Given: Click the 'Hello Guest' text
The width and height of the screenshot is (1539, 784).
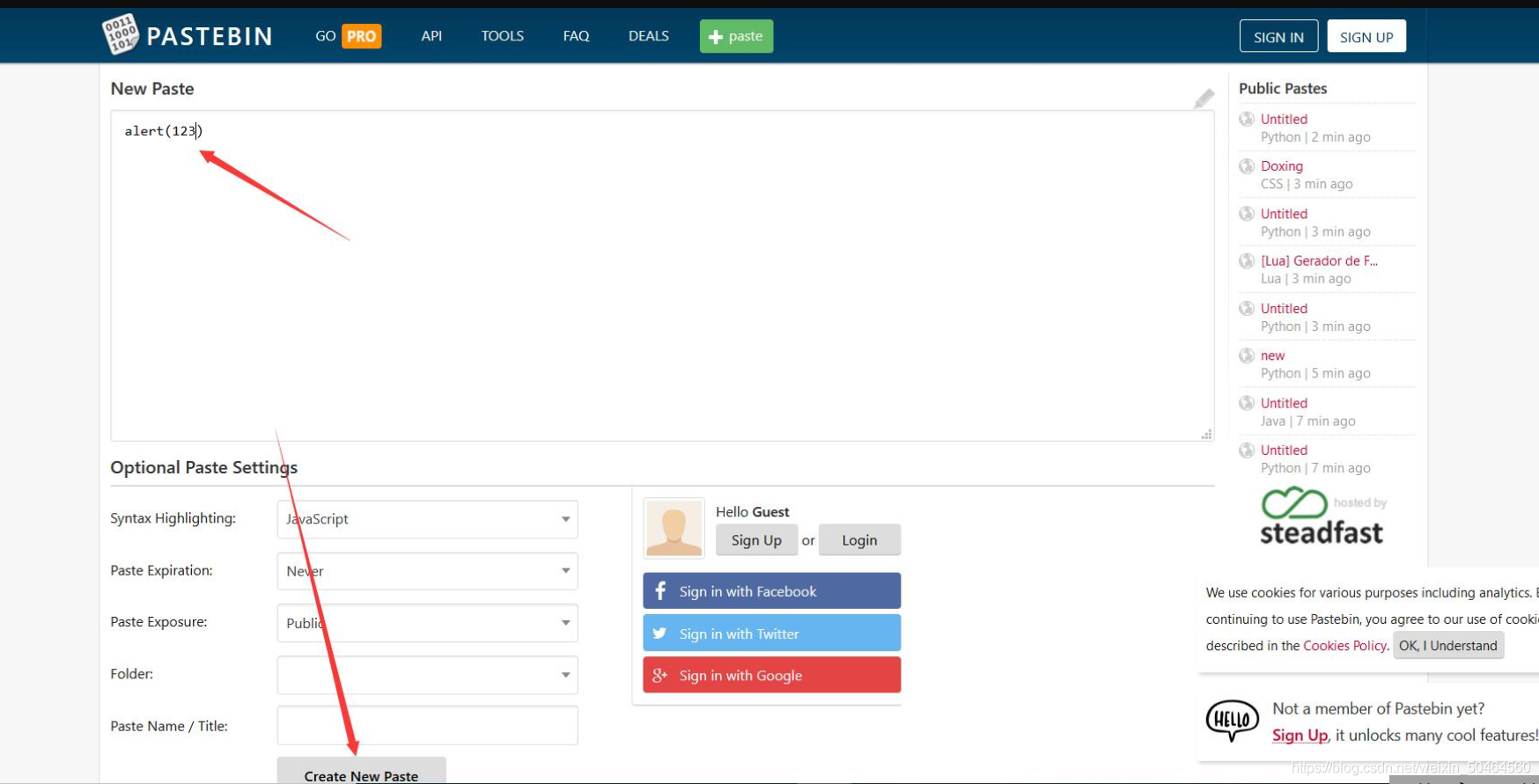Looking at the screenshot, I should coord(753,511).
